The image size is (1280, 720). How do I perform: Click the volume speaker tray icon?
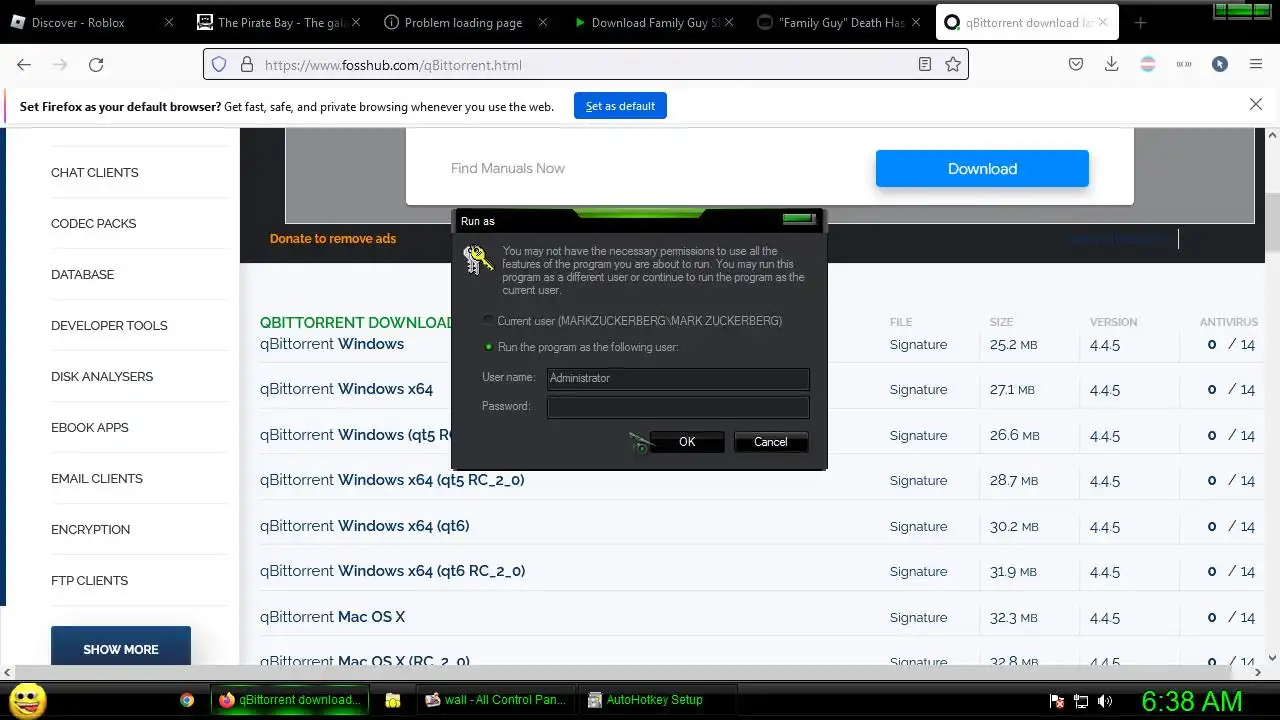coord(1105,701)
